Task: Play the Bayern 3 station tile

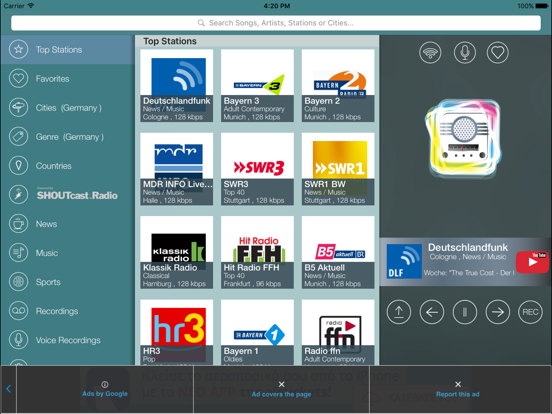Action: tap(257, 86)
